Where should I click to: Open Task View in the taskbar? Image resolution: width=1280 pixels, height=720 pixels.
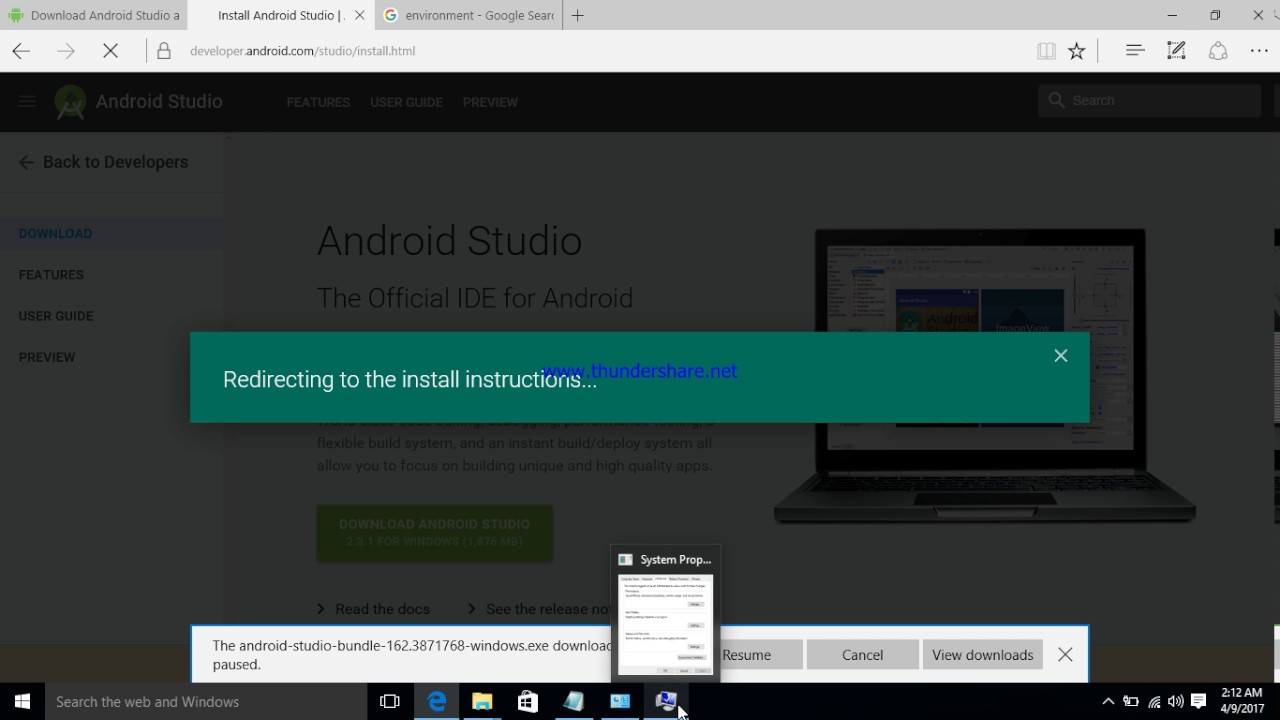(x=390, y=702)
